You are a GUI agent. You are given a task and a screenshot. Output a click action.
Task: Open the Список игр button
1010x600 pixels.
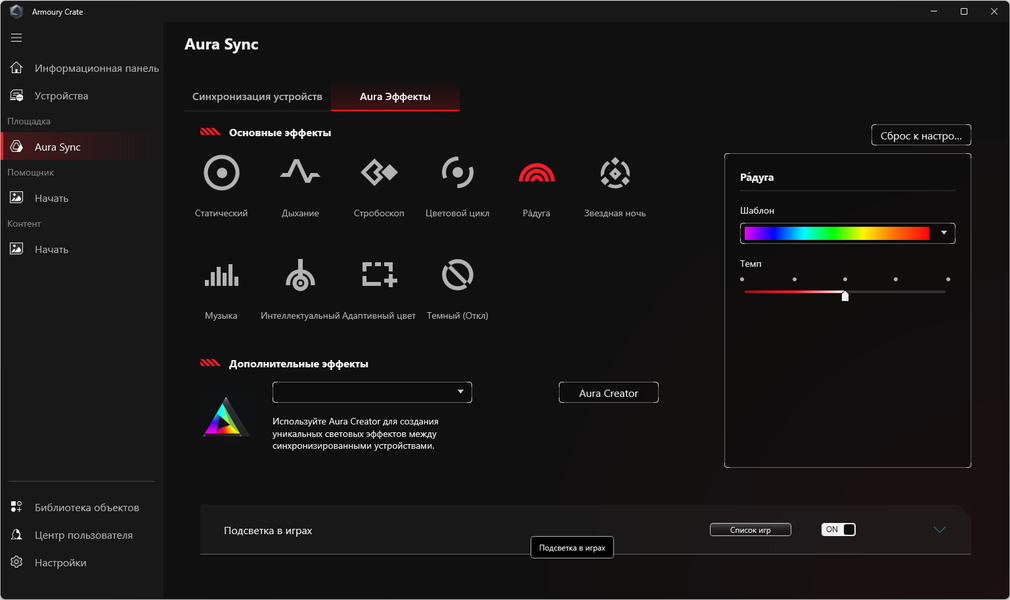tap(750, 530)
